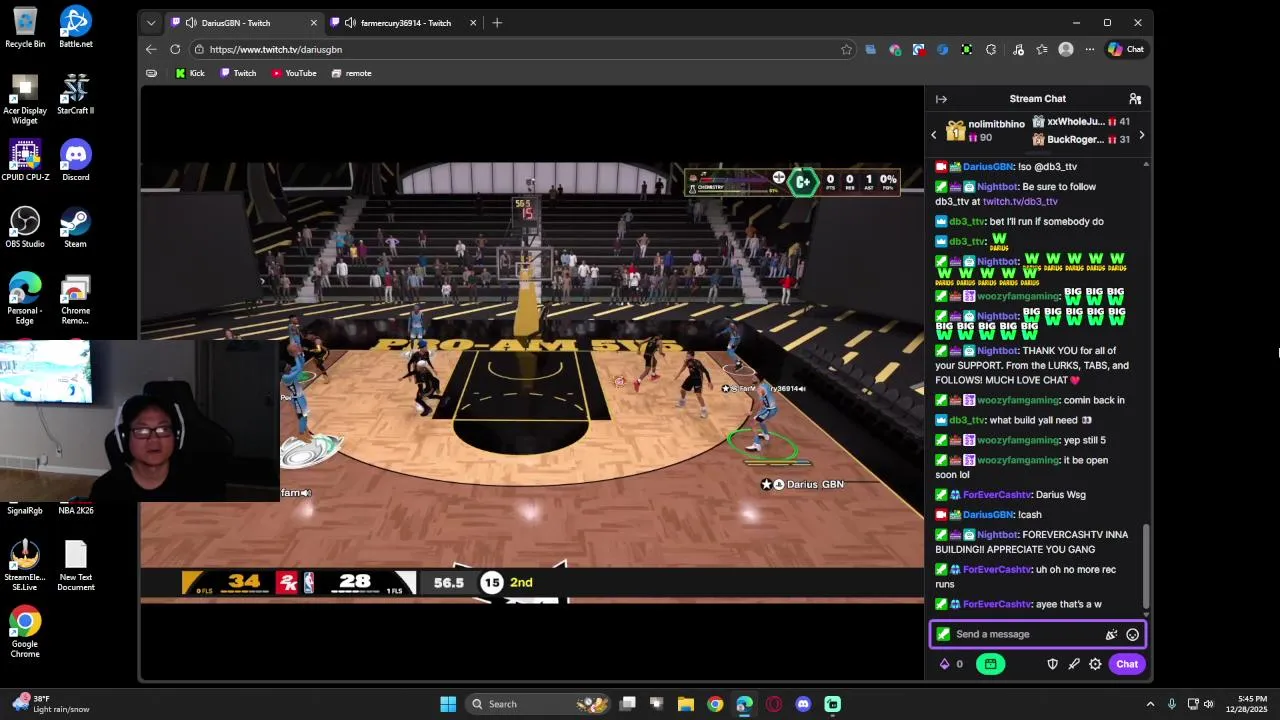Viewport: 1280px width, 720px height.
Task: Open the emote picker in chat
Action: 1132,634
